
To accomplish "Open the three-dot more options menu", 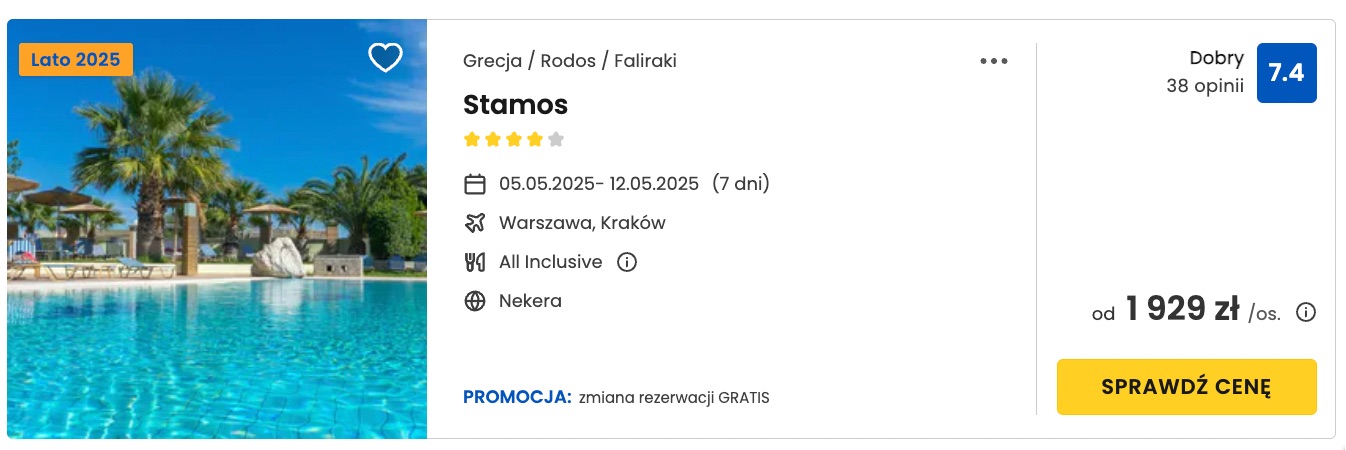I will pyautogui.click(x=994, y=61).
